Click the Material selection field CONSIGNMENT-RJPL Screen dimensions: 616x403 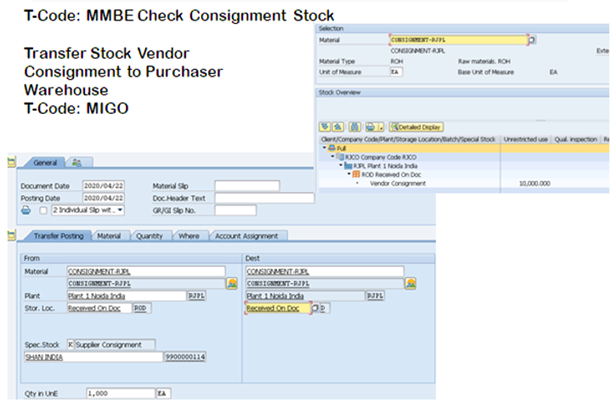pyautogui.click(x=458, y=40)
